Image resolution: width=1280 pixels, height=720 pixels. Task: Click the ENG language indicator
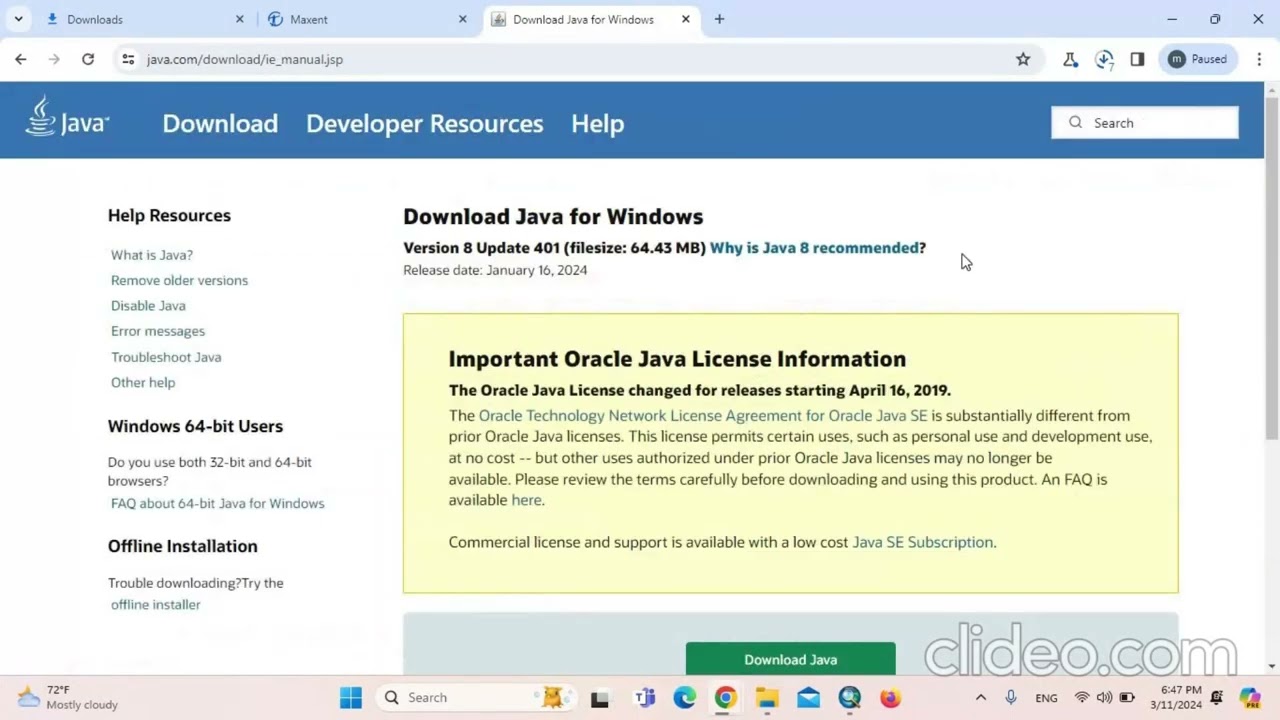(x=1046, y=698)
